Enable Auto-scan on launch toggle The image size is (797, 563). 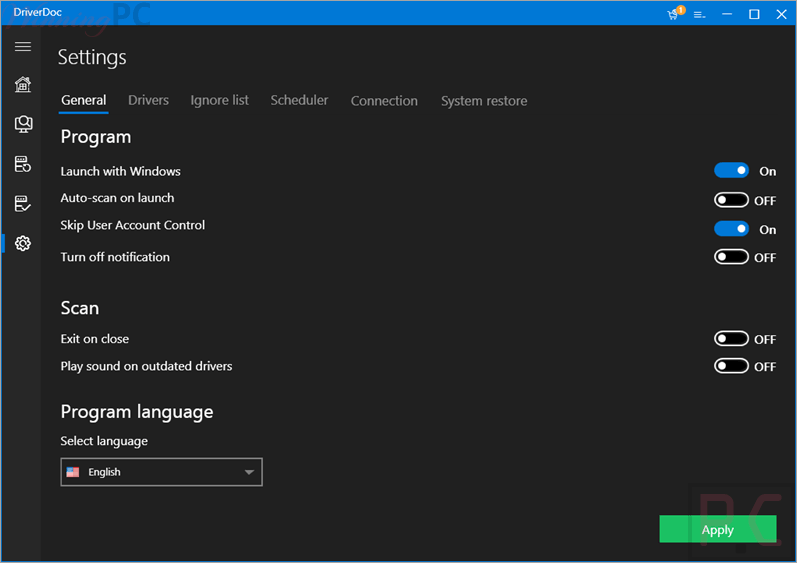731,200
